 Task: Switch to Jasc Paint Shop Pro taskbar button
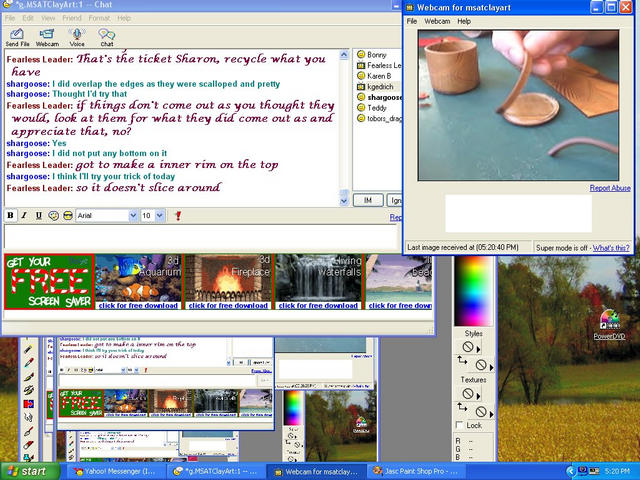tap(415, 471)
